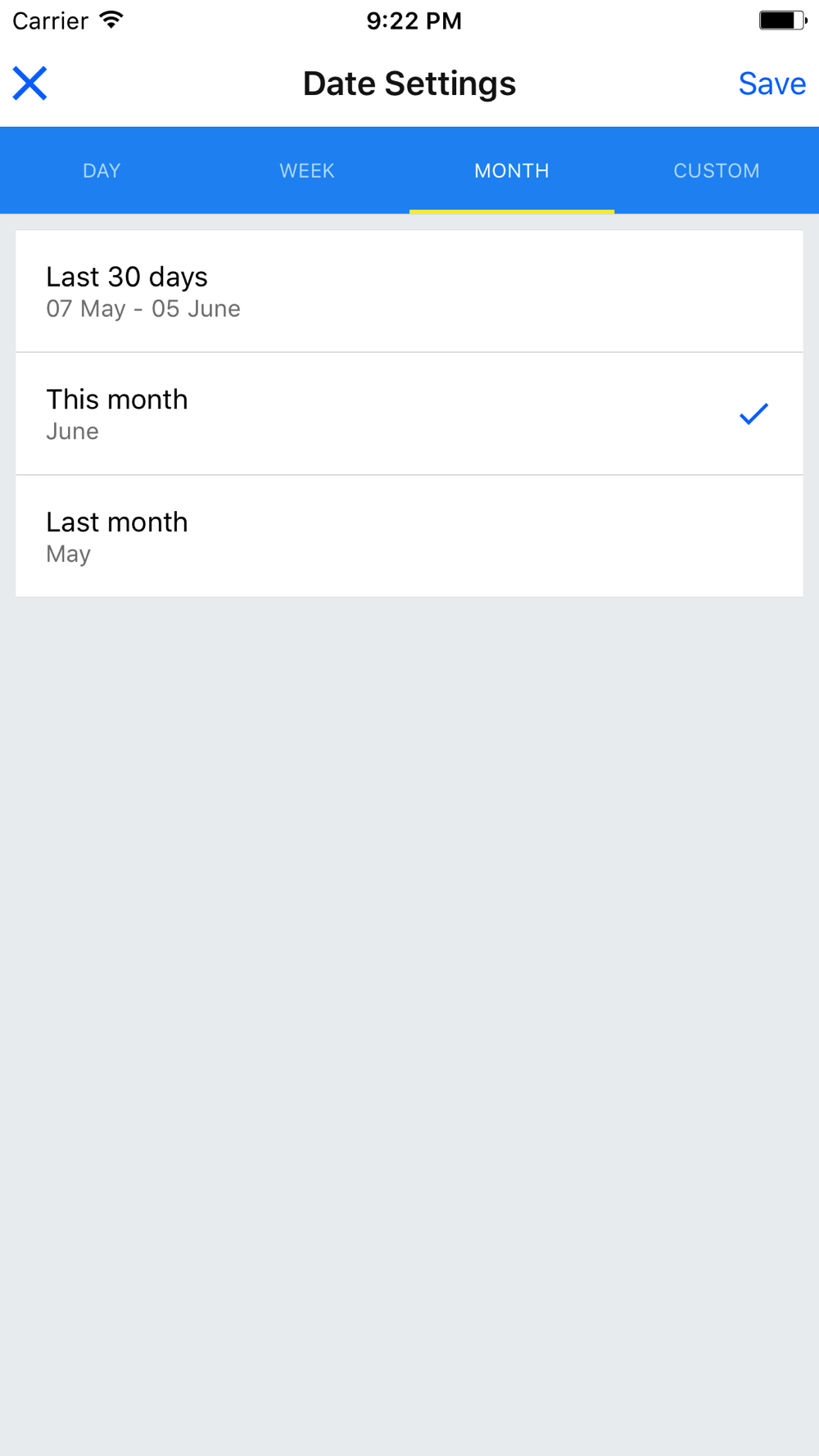Image resolution: width=819 pixels, height=1456 pixels.
Task: Tap the May subtitle under Last month
Action: click(69, 554)
